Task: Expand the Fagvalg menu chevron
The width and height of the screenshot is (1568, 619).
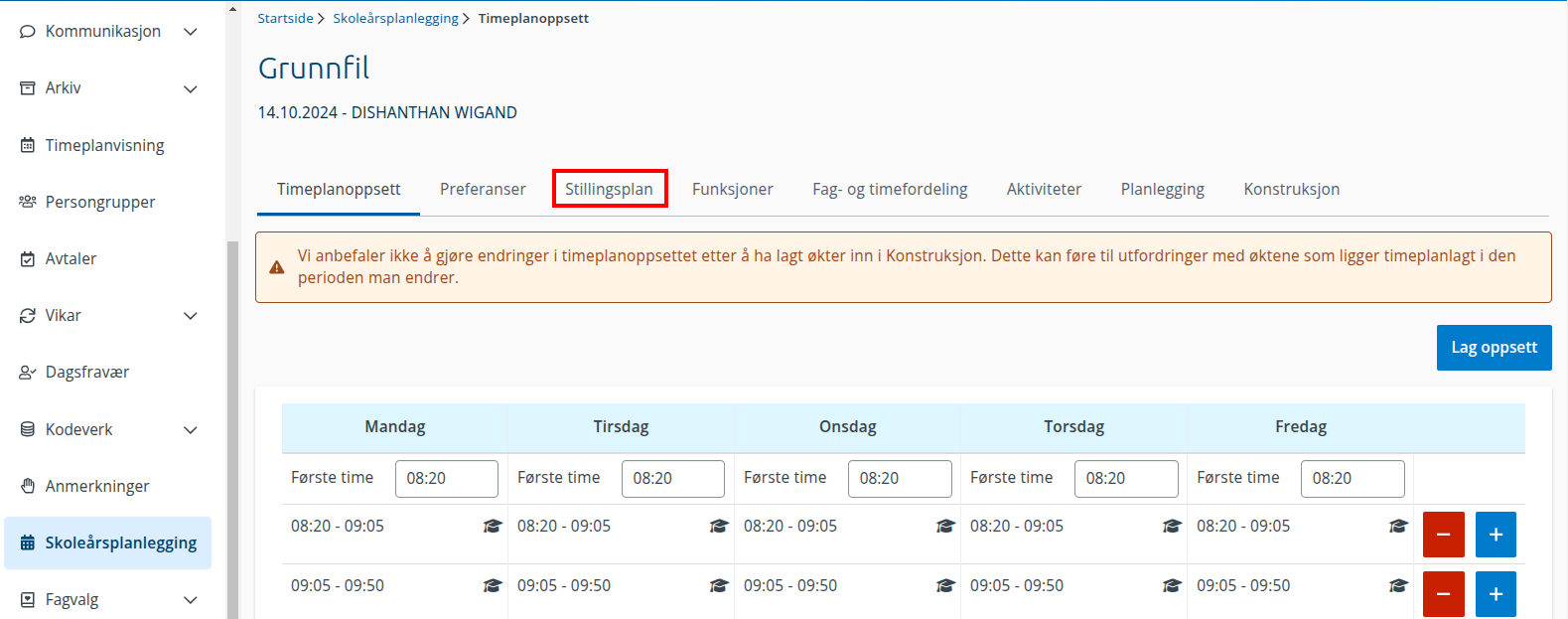Action: point(191,600)
